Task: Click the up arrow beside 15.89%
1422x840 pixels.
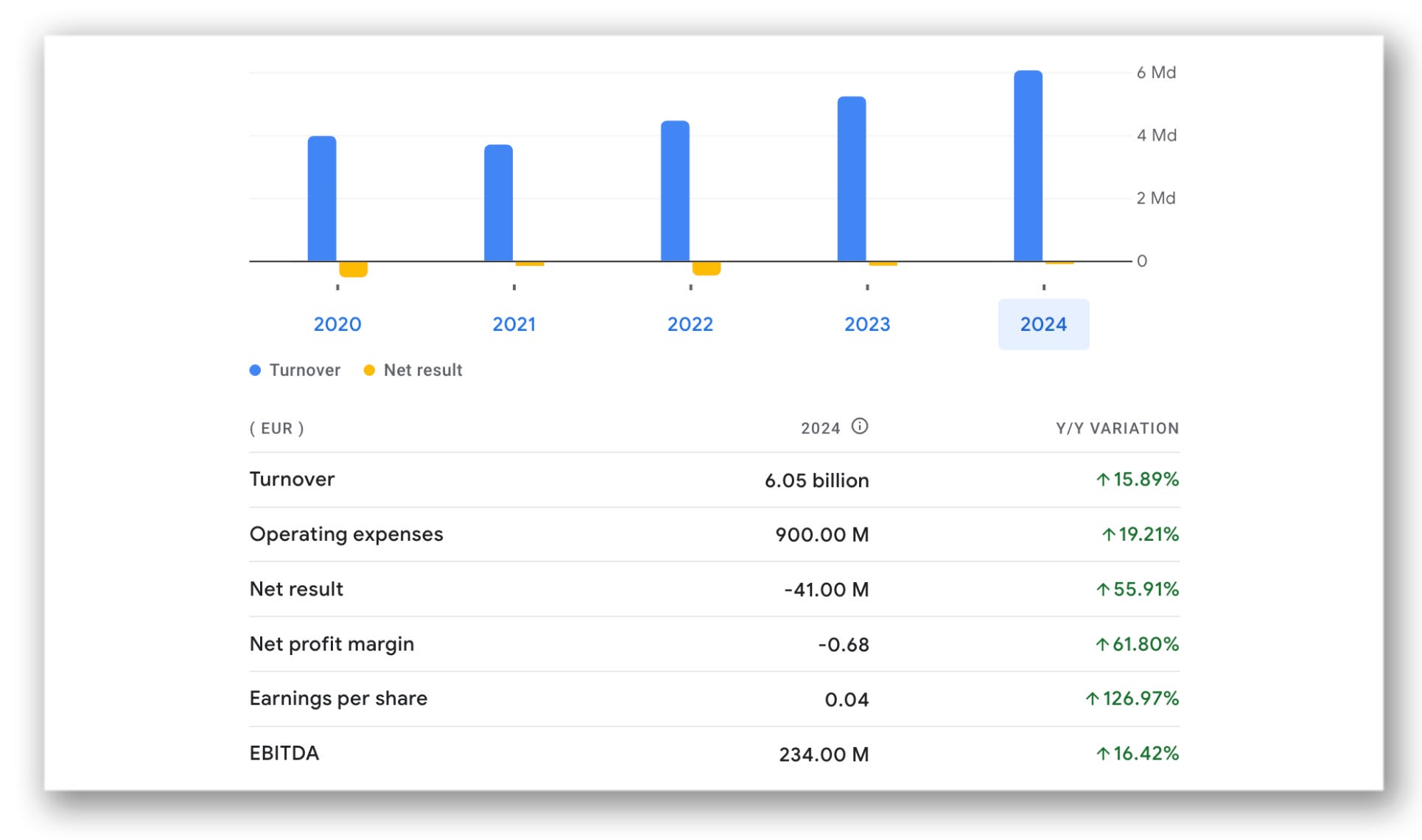Action: (1102, 480)
